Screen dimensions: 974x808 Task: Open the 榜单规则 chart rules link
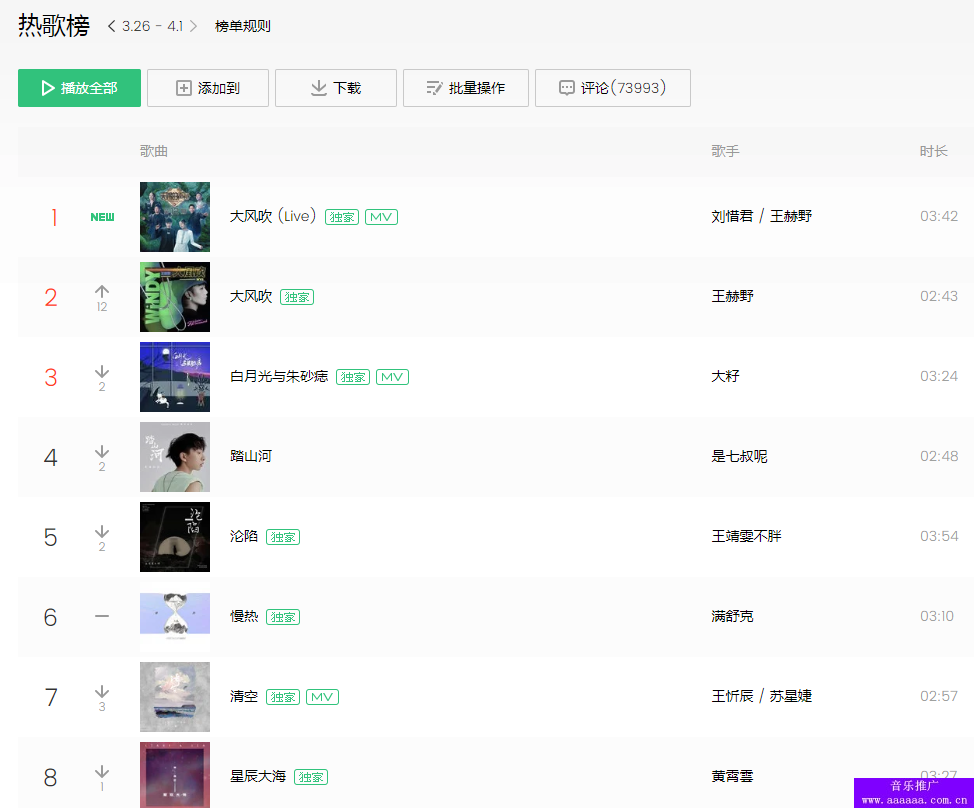242,26
